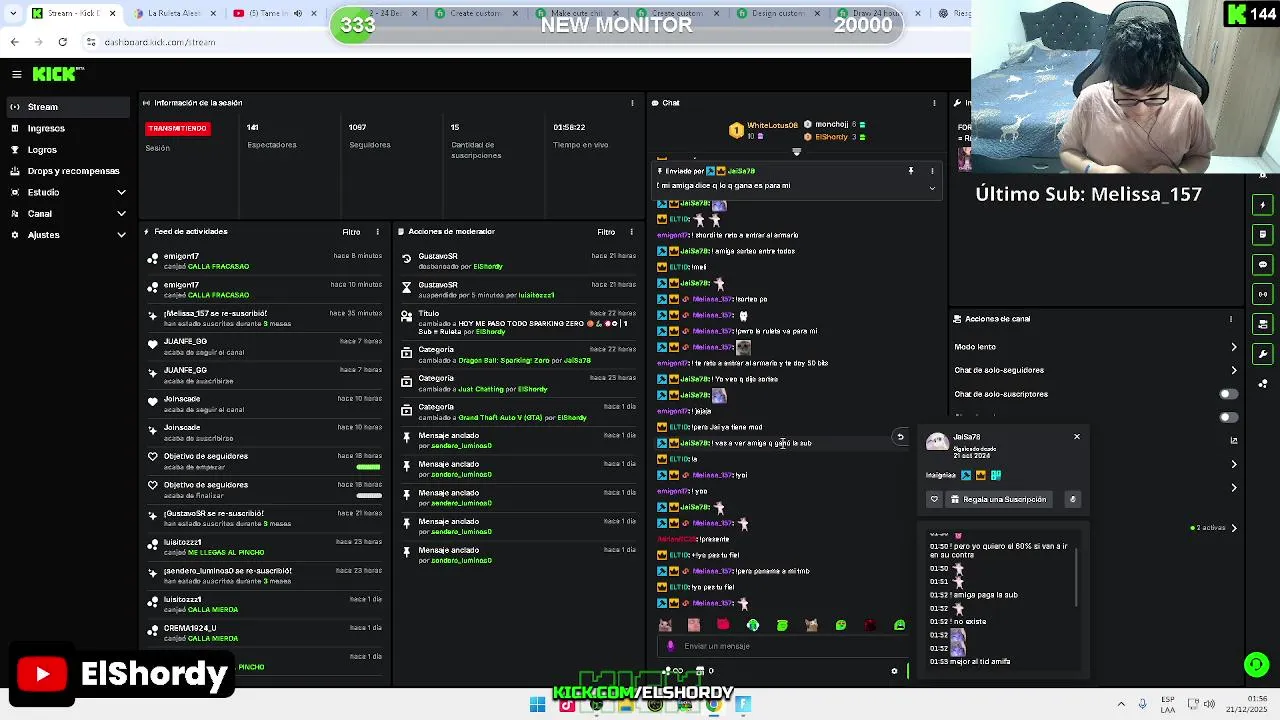The width and height of the screenshot is (1280, 720).
Task: Click Melissa_157 re-suscribió activity row
Action: coord(263,318)
